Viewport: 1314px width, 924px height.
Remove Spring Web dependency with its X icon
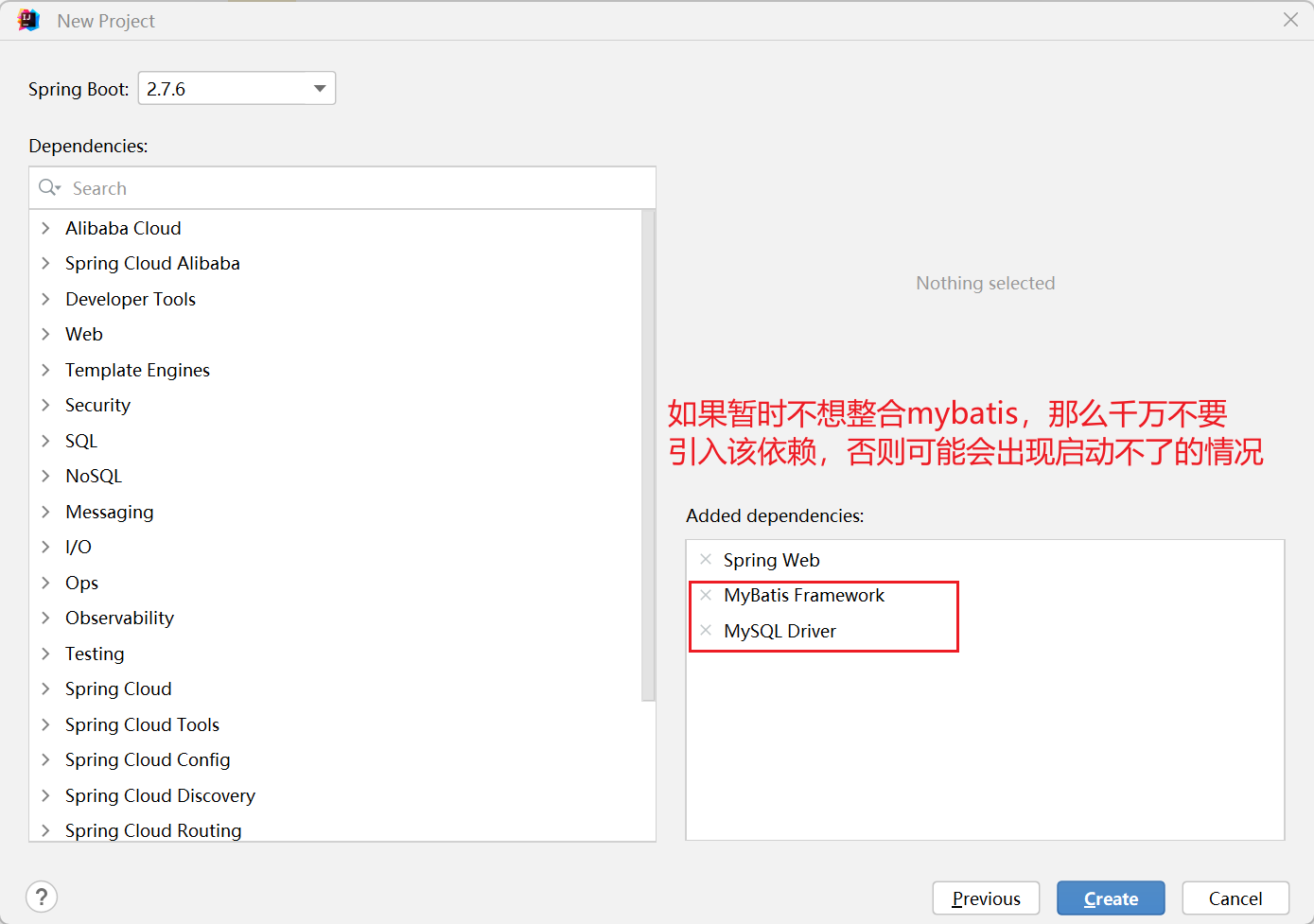706,559
